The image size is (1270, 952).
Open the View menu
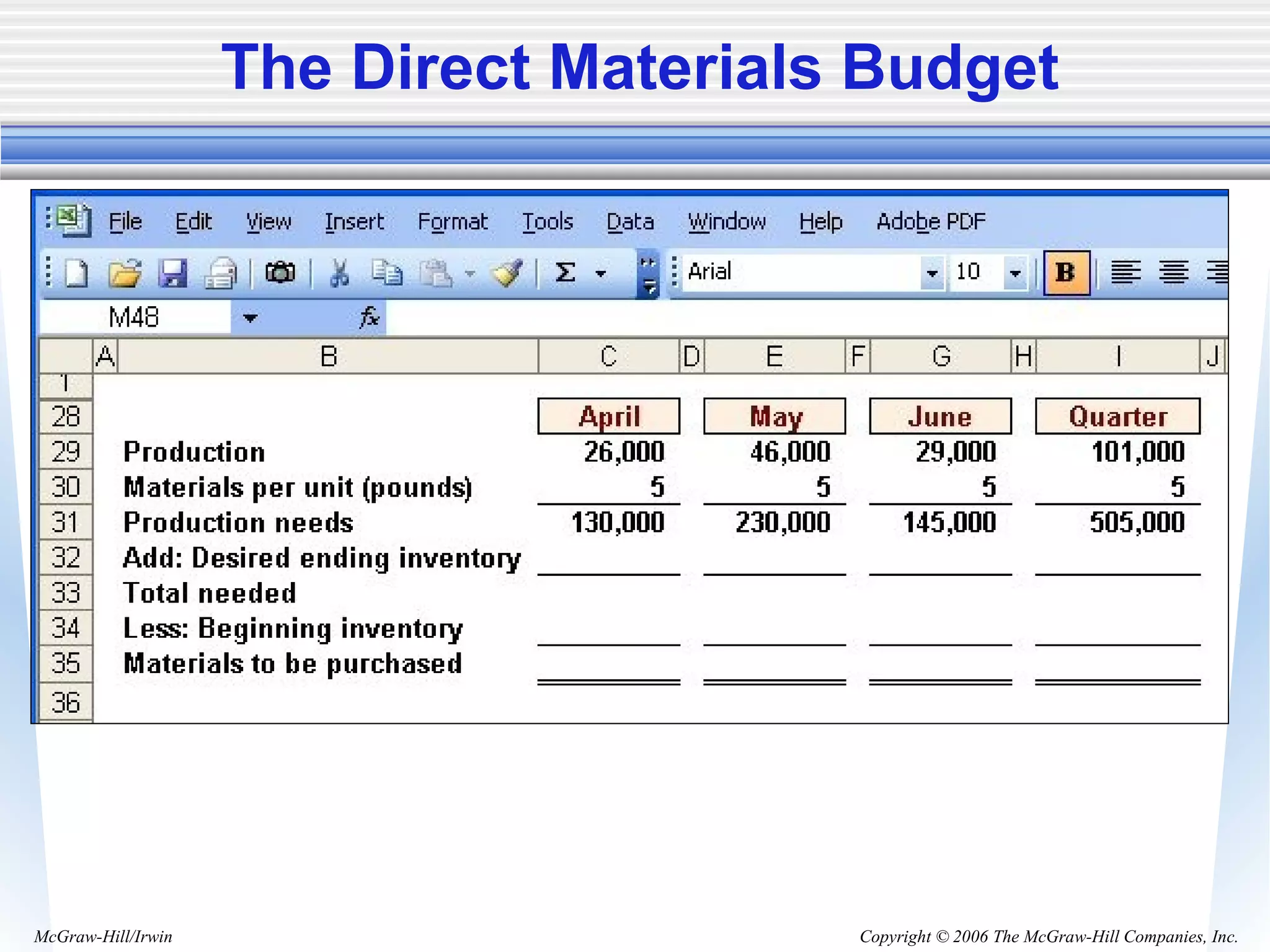[x=269, y=221]
